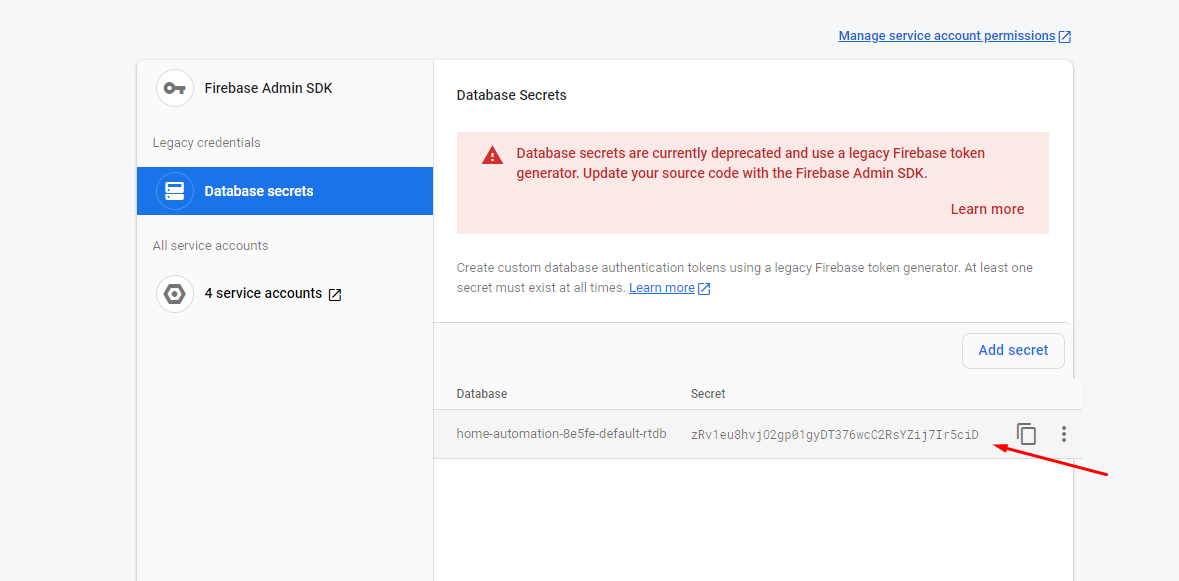1179x581 pixels.
Task: Click the red warning triangle icon
Action: tap(492, 155)
